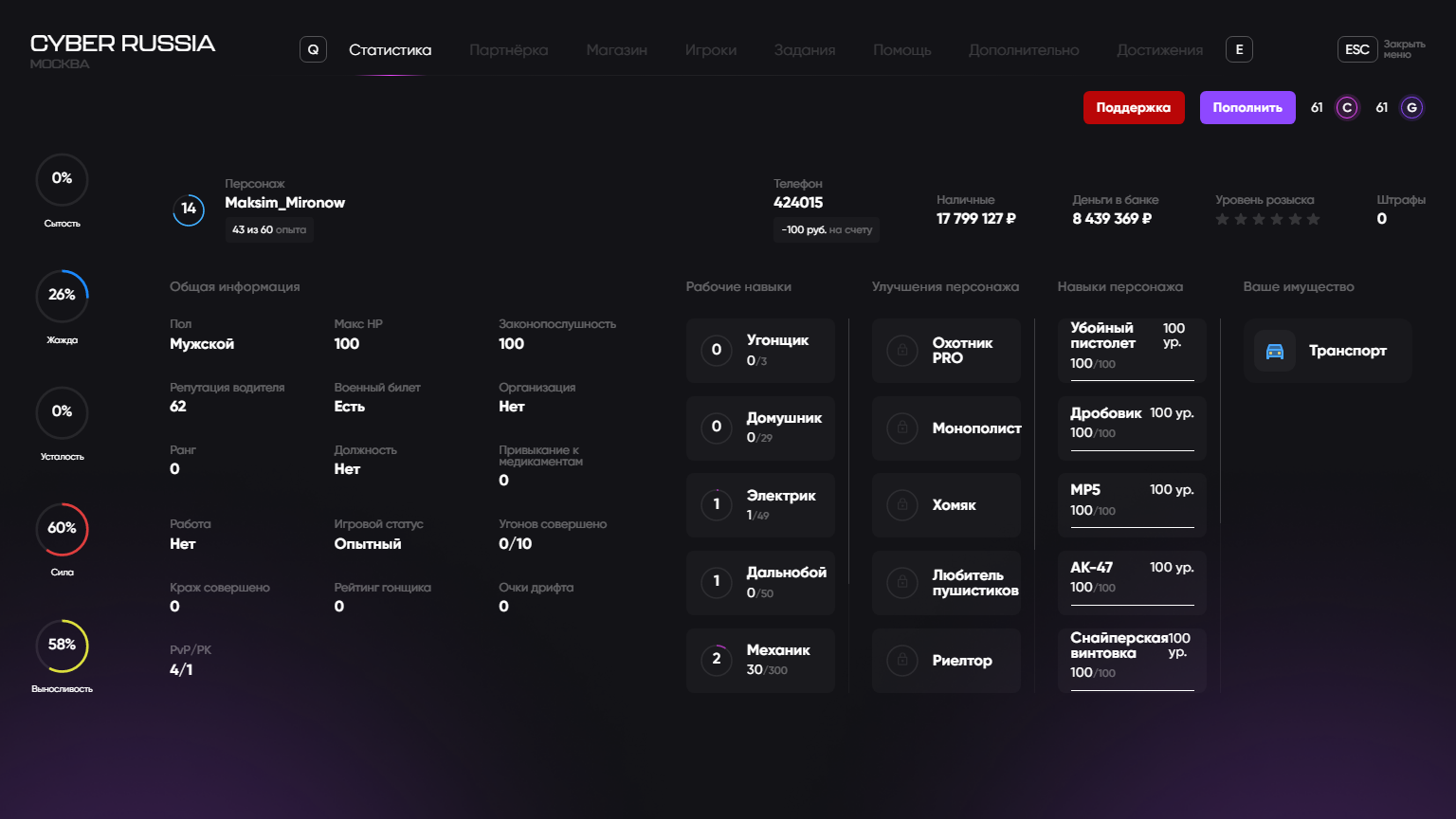Click the lock icon next to Риелтор
1456x819 pixels.
click(x=902, y=661)
